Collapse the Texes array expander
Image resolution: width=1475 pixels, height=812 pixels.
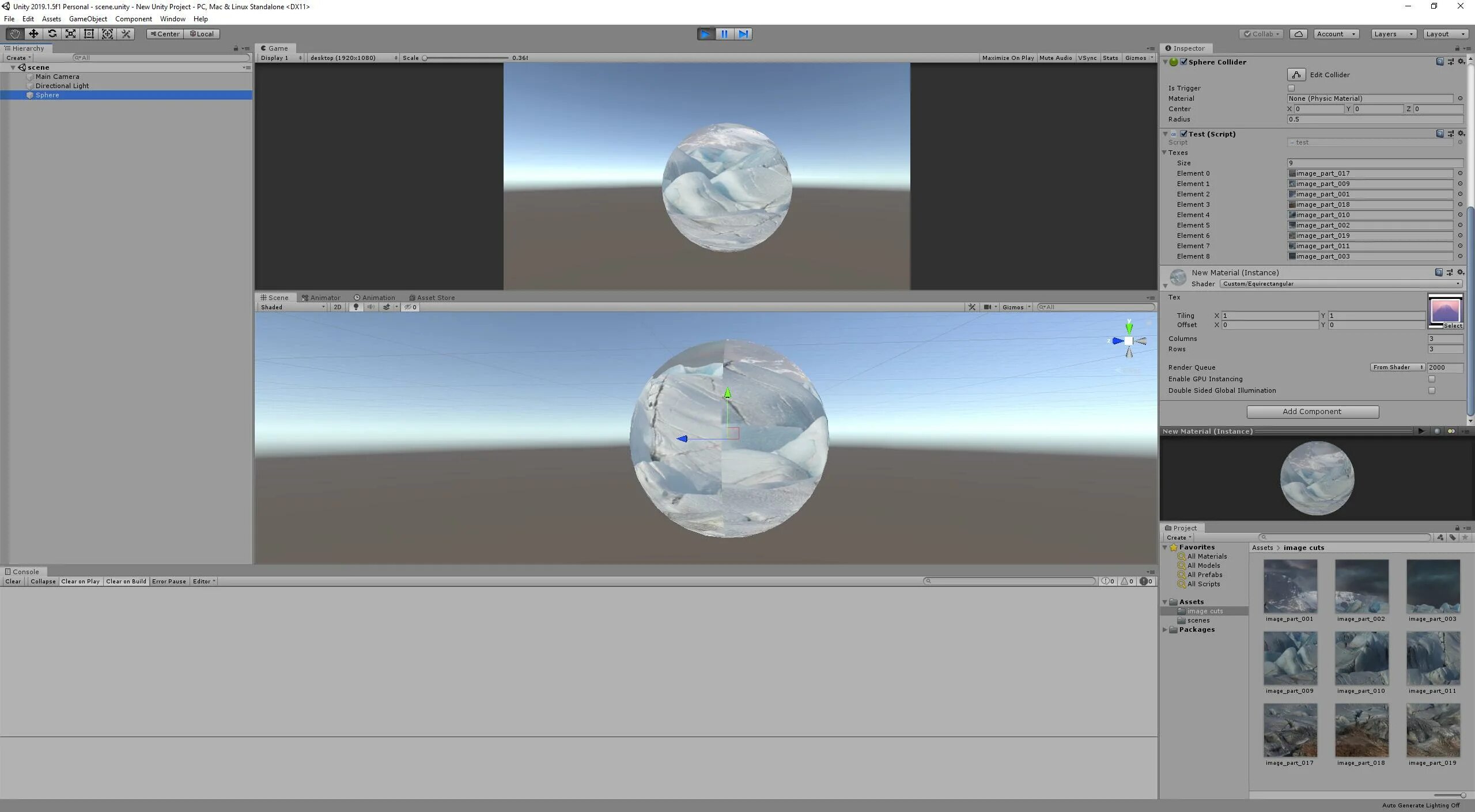click(1164, 153)
